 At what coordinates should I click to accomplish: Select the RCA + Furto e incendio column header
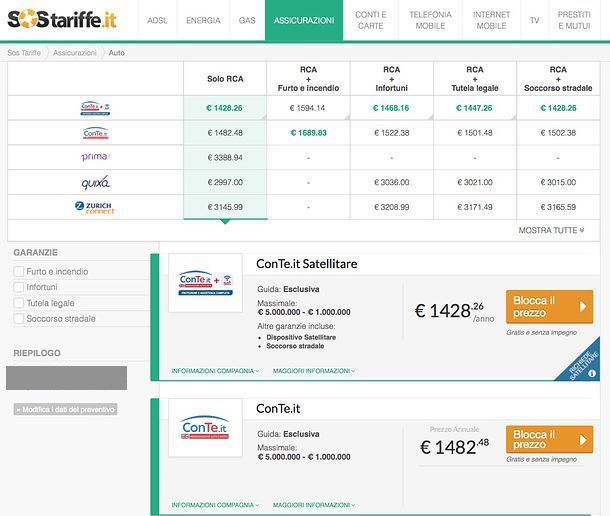pos(308,79)
